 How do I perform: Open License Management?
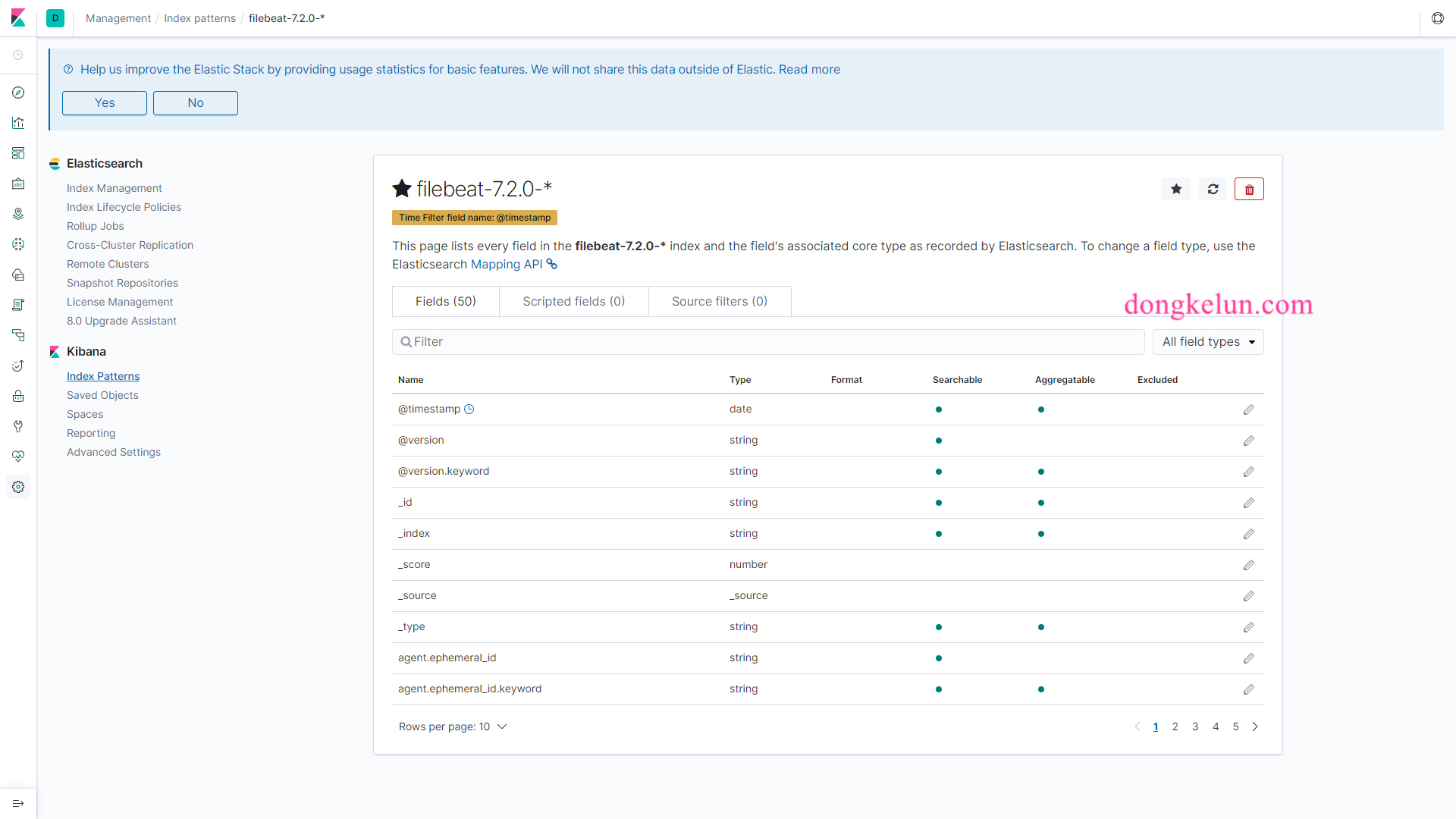pyautogui.click(x=120, y=302)
